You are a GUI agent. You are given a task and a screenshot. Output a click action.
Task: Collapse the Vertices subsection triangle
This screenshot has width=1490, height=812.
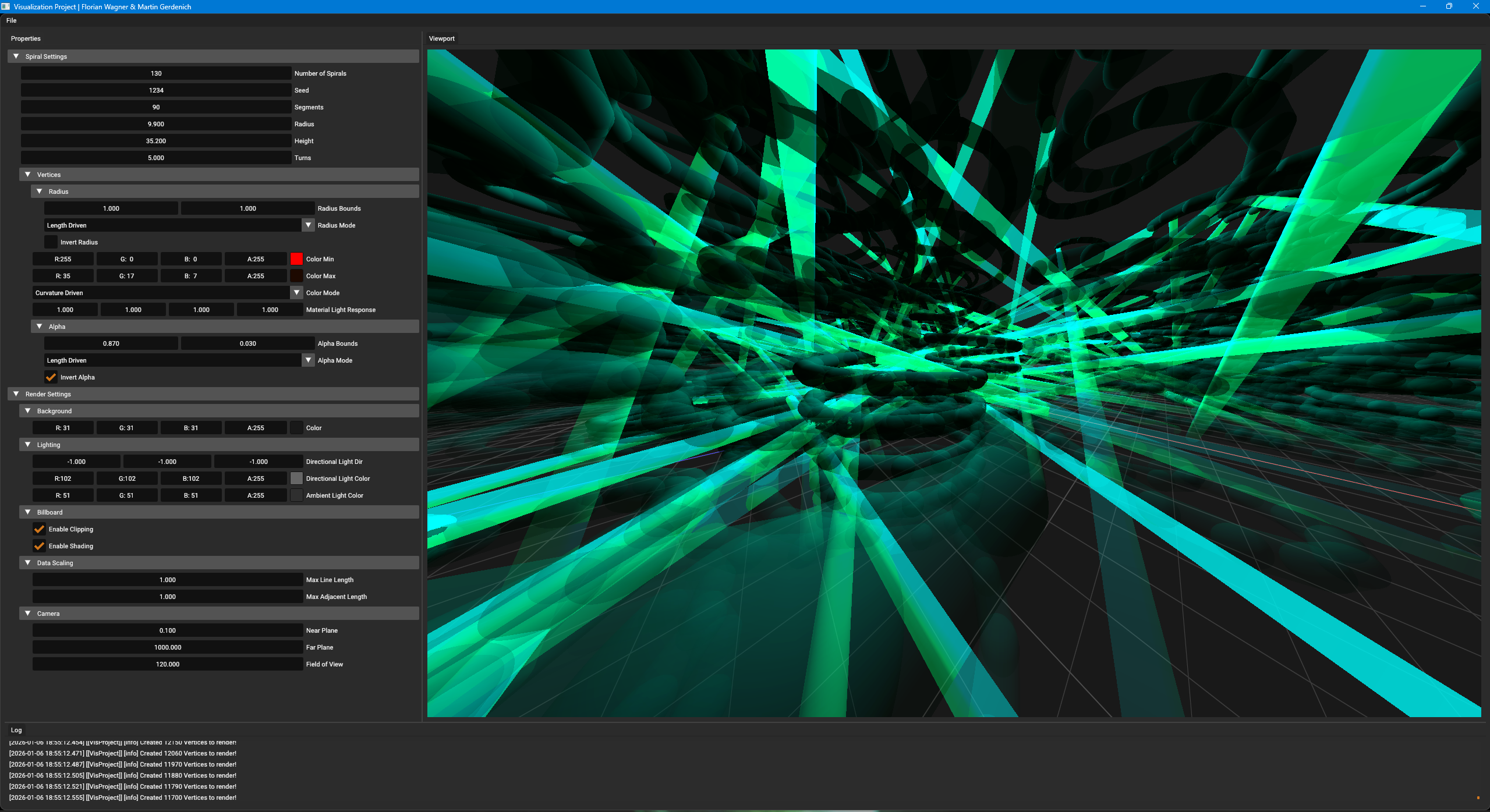click(x=28, y=175)
